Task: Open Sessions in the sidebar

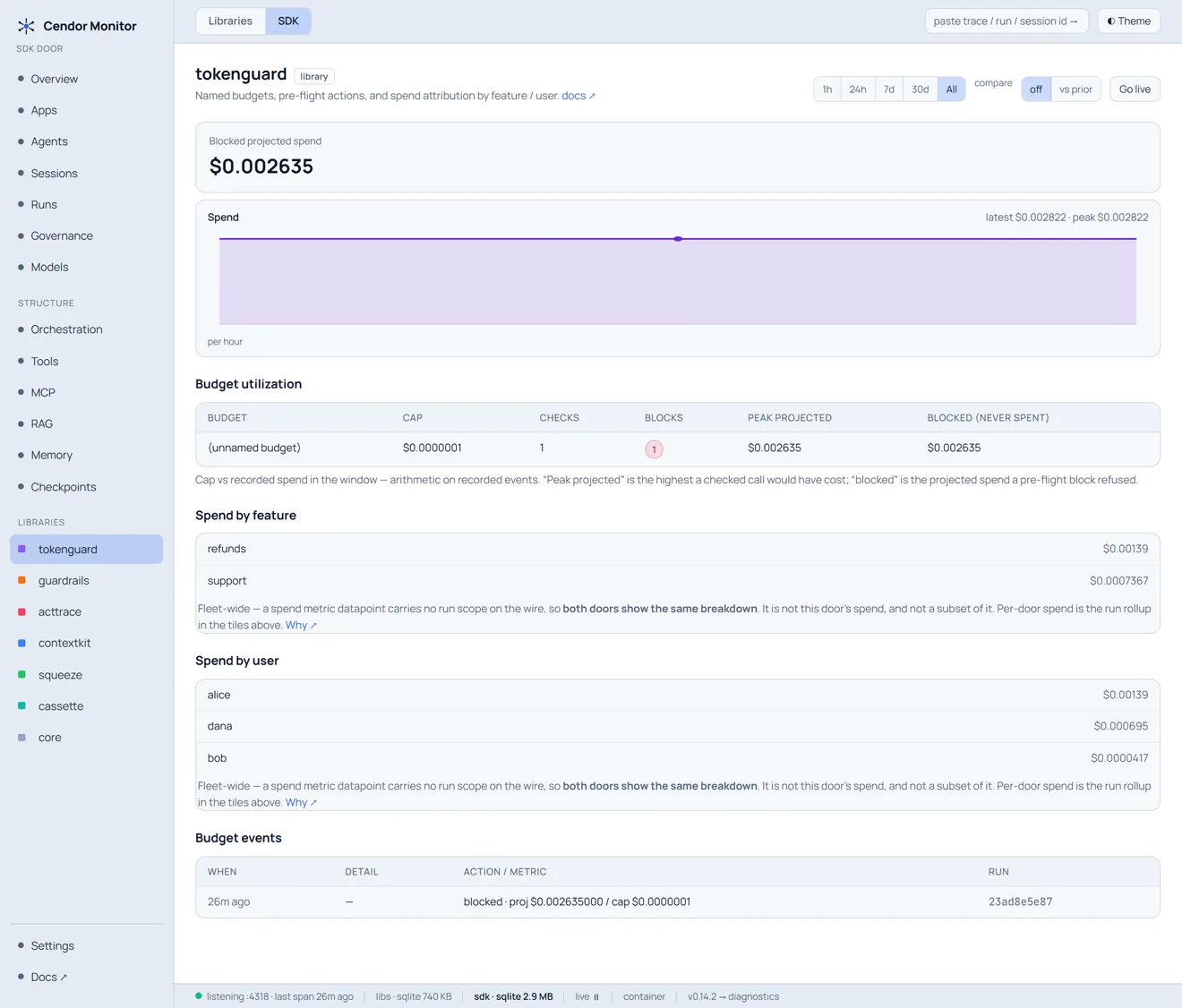Action: [x=86, y=173]
